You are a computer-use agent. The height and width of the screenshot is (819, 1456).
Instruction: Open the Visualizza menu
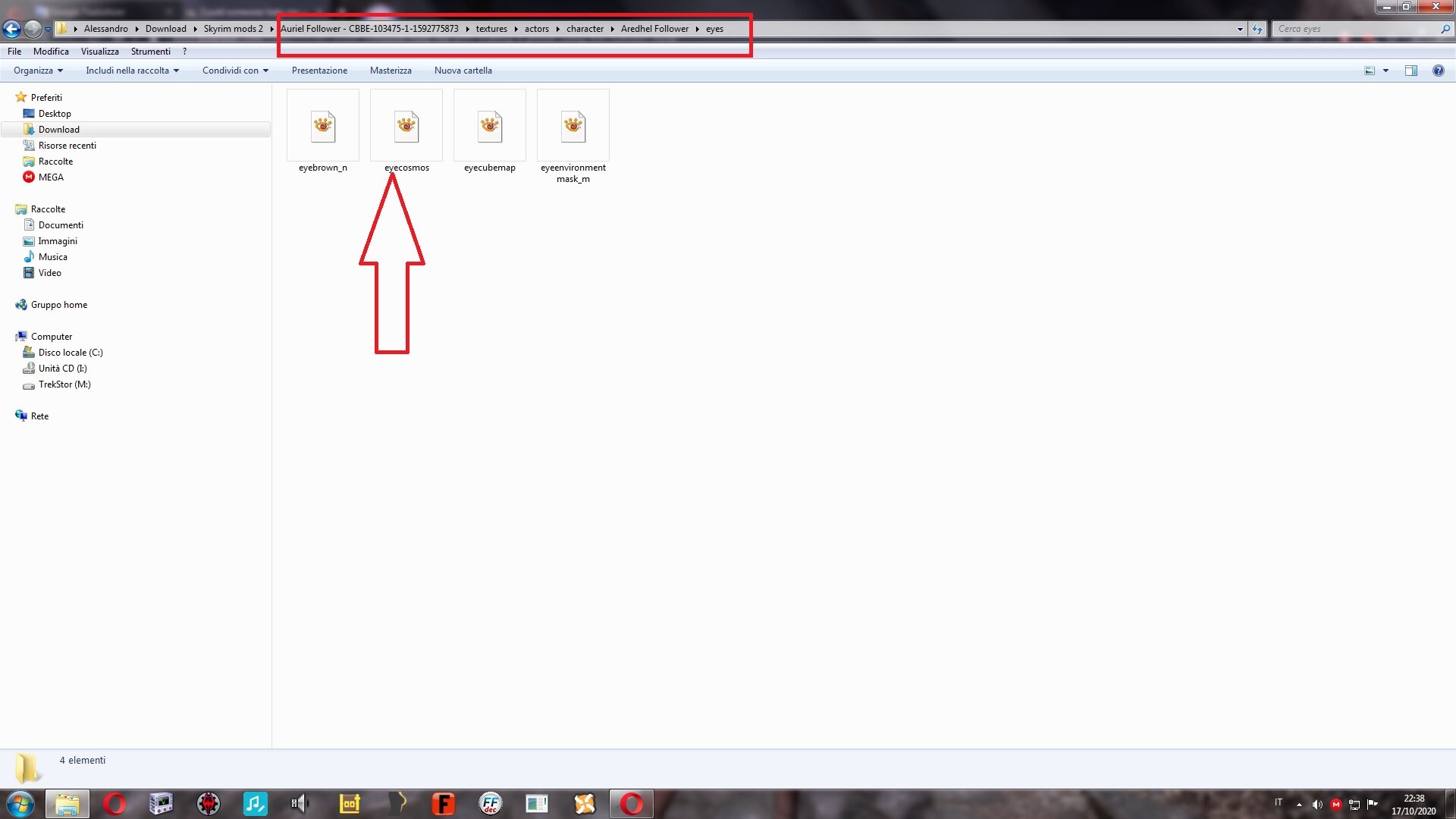[100, 52]
